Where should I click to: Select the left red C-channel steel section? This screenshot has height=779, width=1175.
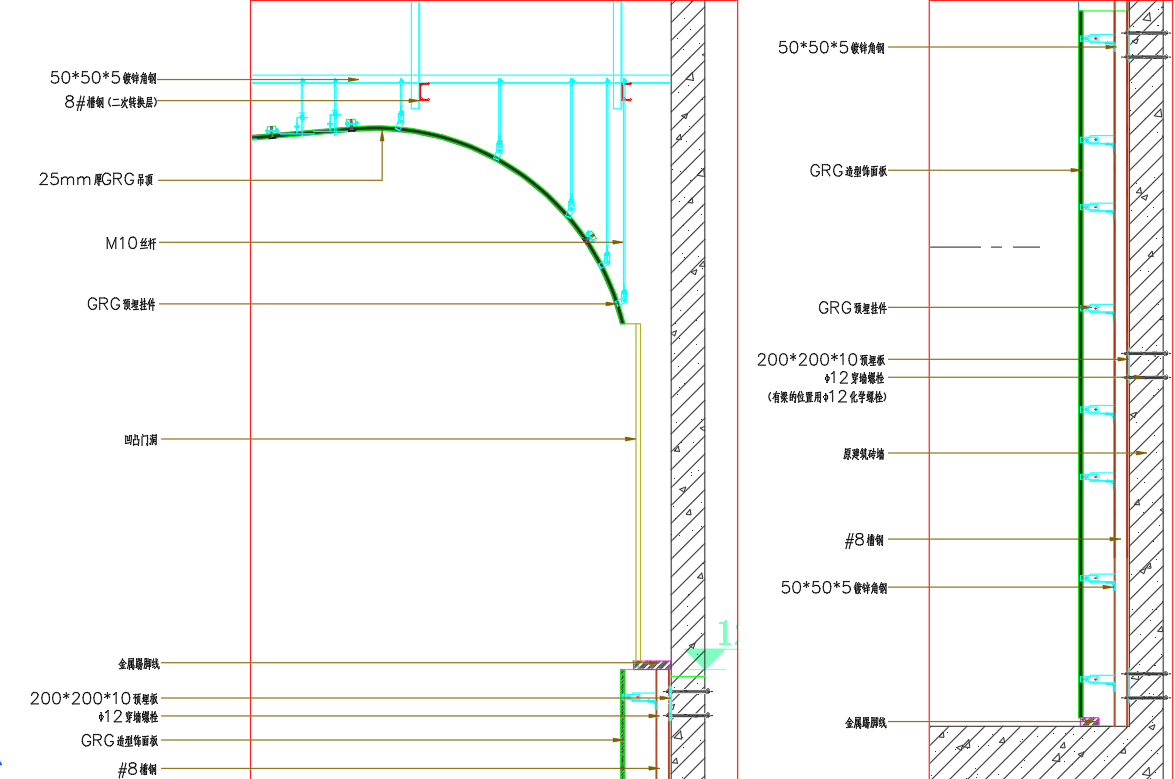pyautogui.click(x=424, y=93)
